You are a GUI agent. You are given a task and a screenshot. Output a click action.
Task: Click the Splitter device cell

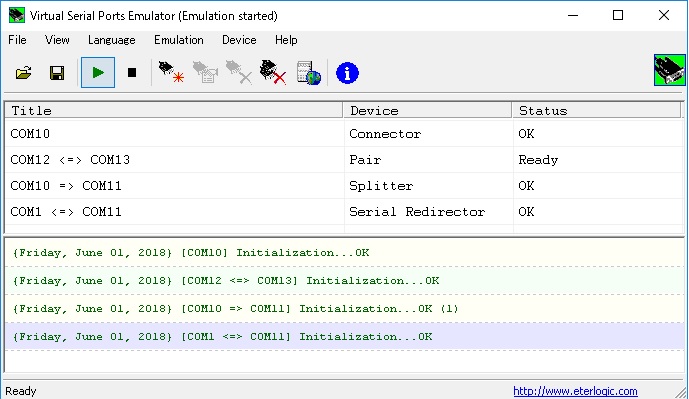[x=381, y=185]
